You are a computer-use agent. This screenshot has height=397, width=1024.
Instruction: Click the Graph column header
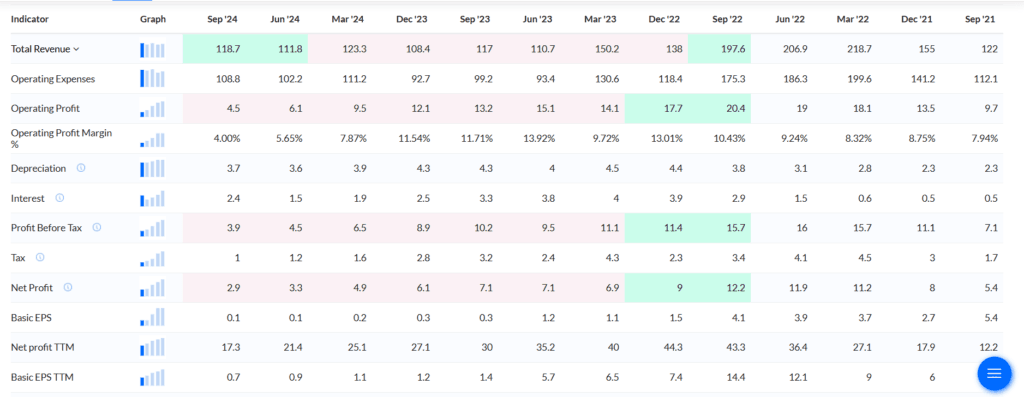pos(153,20)
